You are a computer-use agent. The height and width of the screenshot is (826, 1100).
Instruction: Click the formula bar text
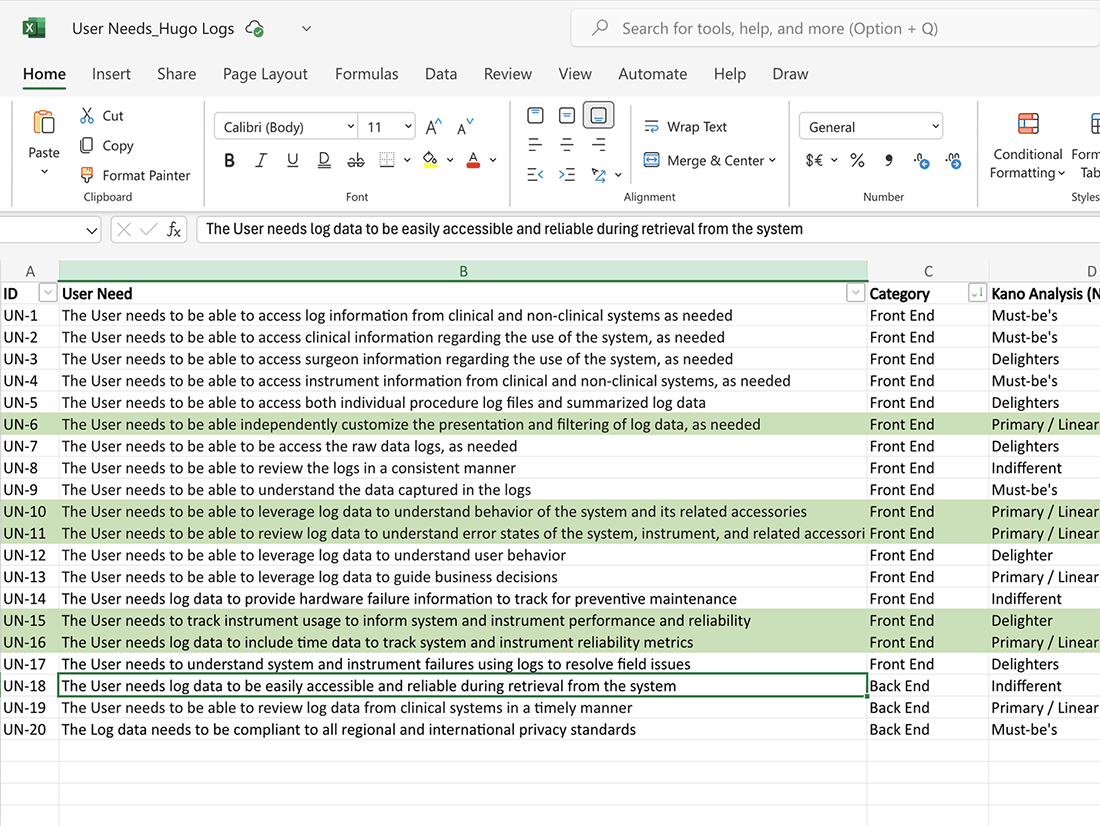click(504, 229)
